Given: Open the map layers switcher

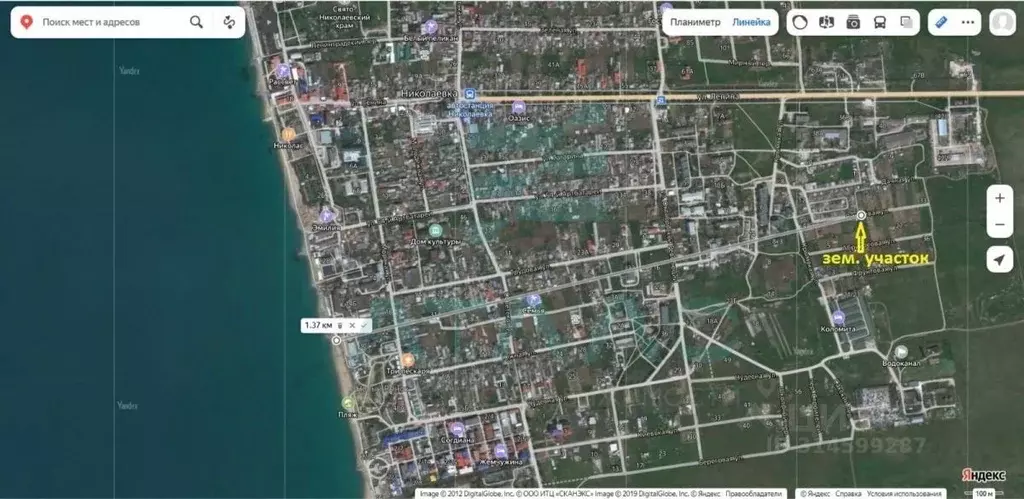Looking at the screenshot, I should coord(906,22).
